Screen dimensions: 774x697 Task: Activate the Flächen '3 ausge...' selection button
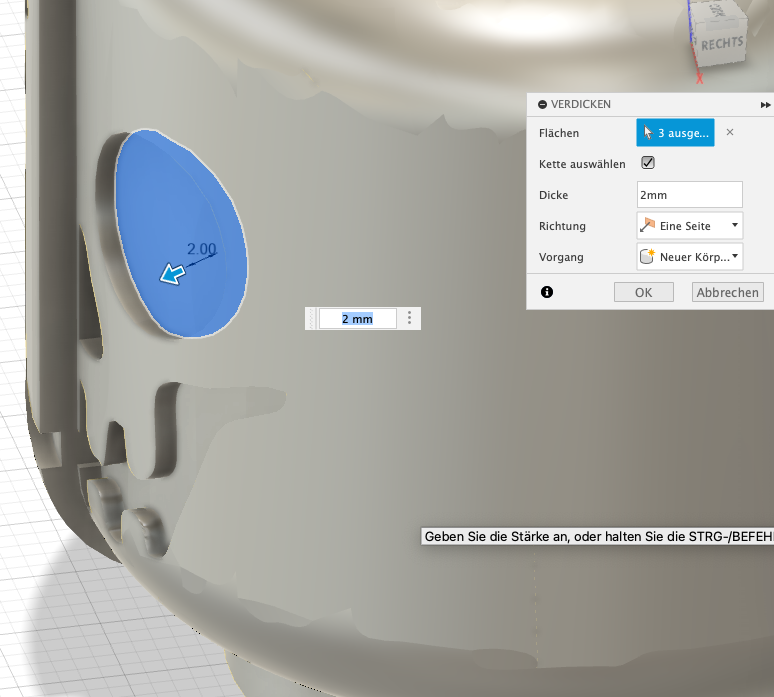point(675,132)
